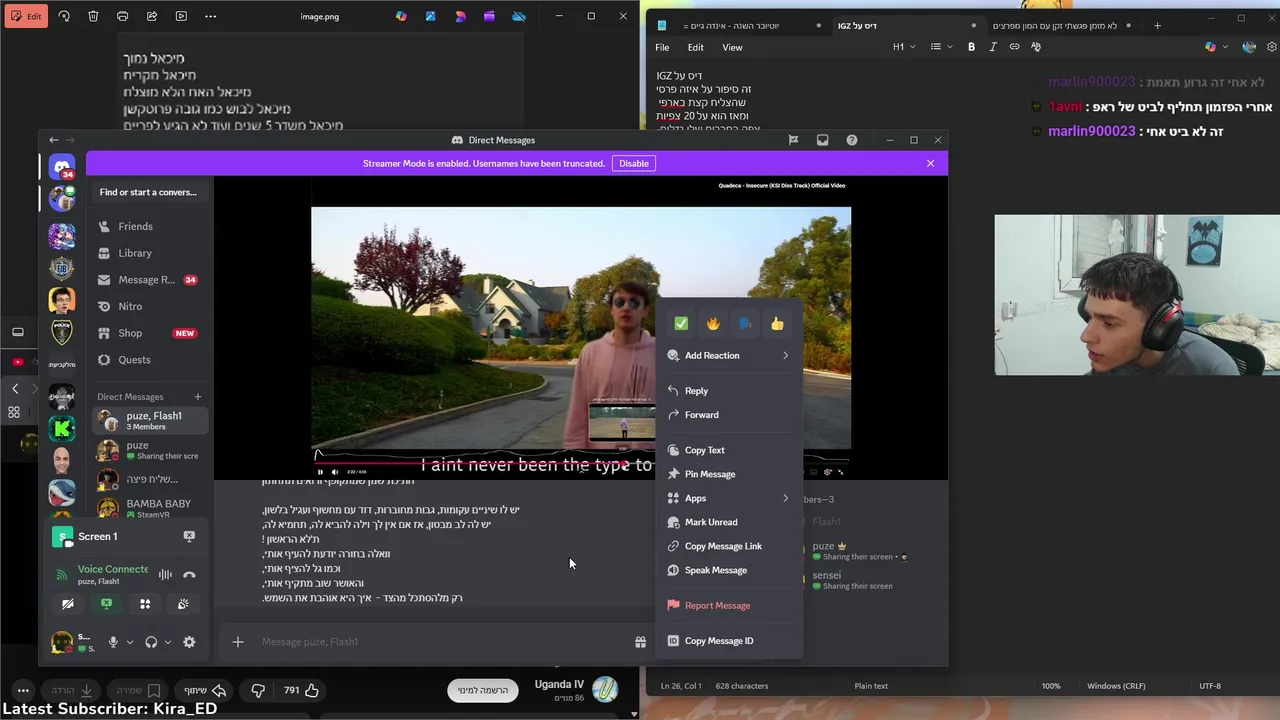Open Discord user settings gear
Image resolution: width=1280 pixels, height=720 pixels.
click(189, 642)
